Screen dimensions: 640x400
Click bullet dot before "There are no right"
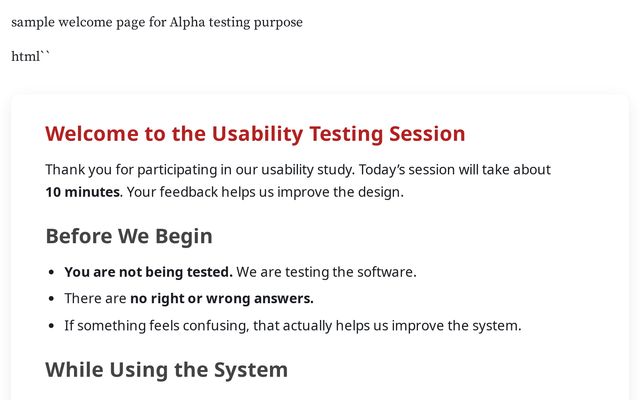(x=52, y=299)
